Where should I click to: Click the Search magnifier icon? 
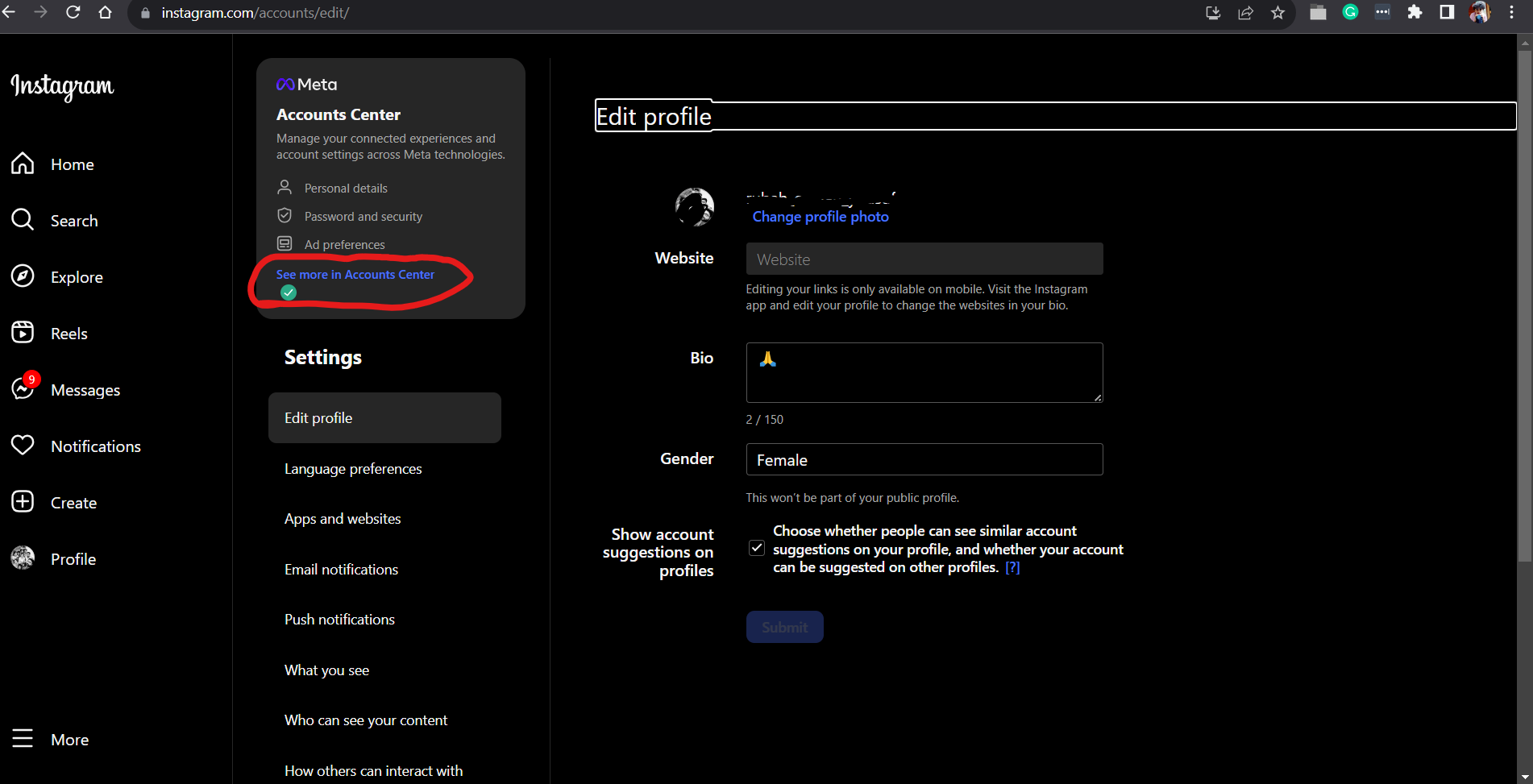(x=23, y=220)
